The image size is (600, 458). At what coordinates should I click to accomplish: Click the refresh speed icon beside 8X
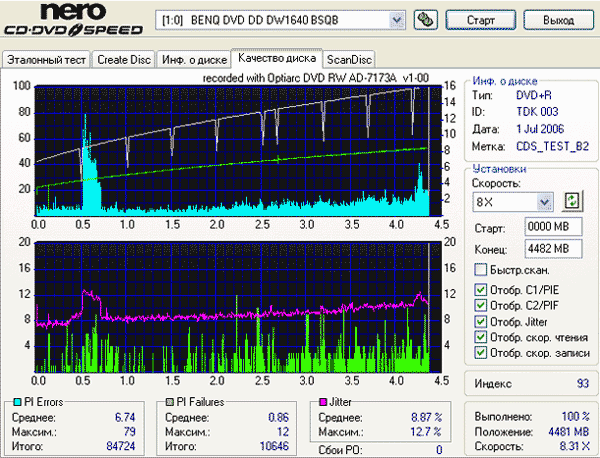click(572, 201)
